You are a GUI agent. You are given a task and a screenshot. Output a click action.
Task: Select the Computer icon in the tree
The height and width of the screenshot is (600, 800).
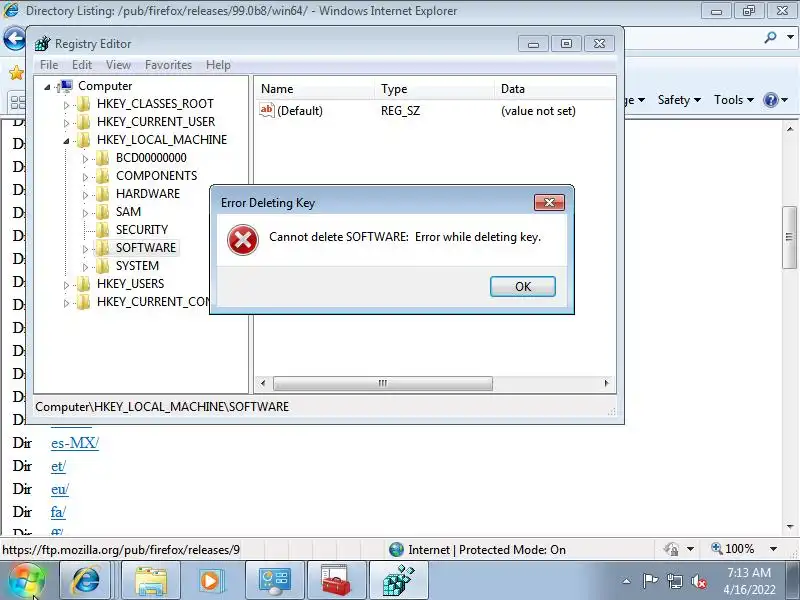click(x=66, y=86)
